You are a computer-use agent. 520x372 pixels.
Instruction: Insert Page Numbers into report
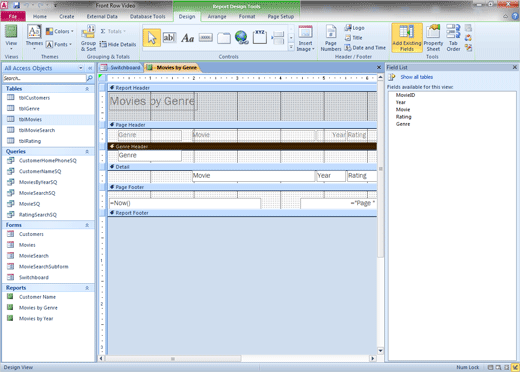point(331,39)
